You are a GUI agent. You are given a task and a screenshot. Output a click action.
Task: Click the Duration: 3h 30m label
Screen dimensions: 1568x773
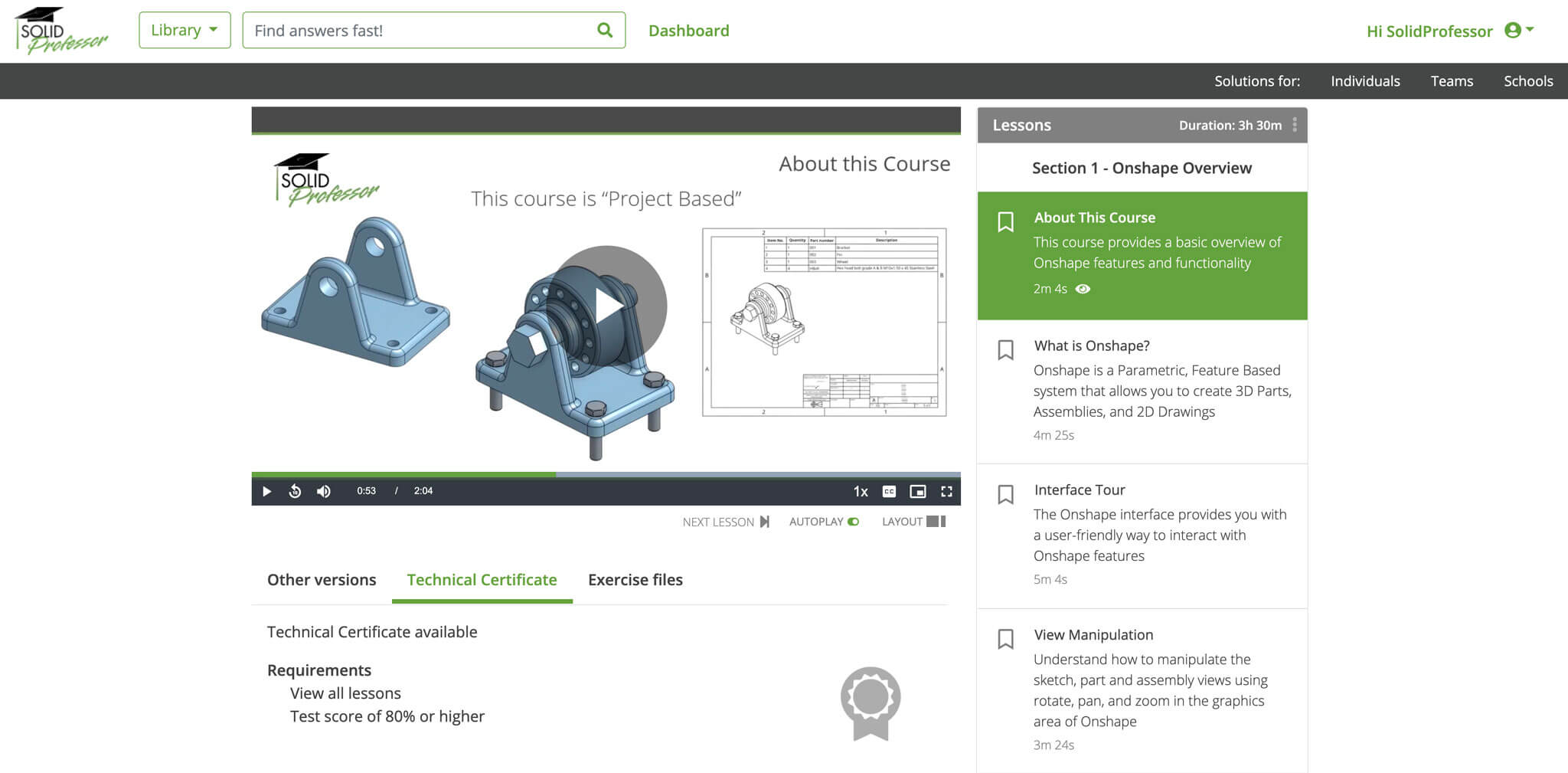[x=1230, y=125]
